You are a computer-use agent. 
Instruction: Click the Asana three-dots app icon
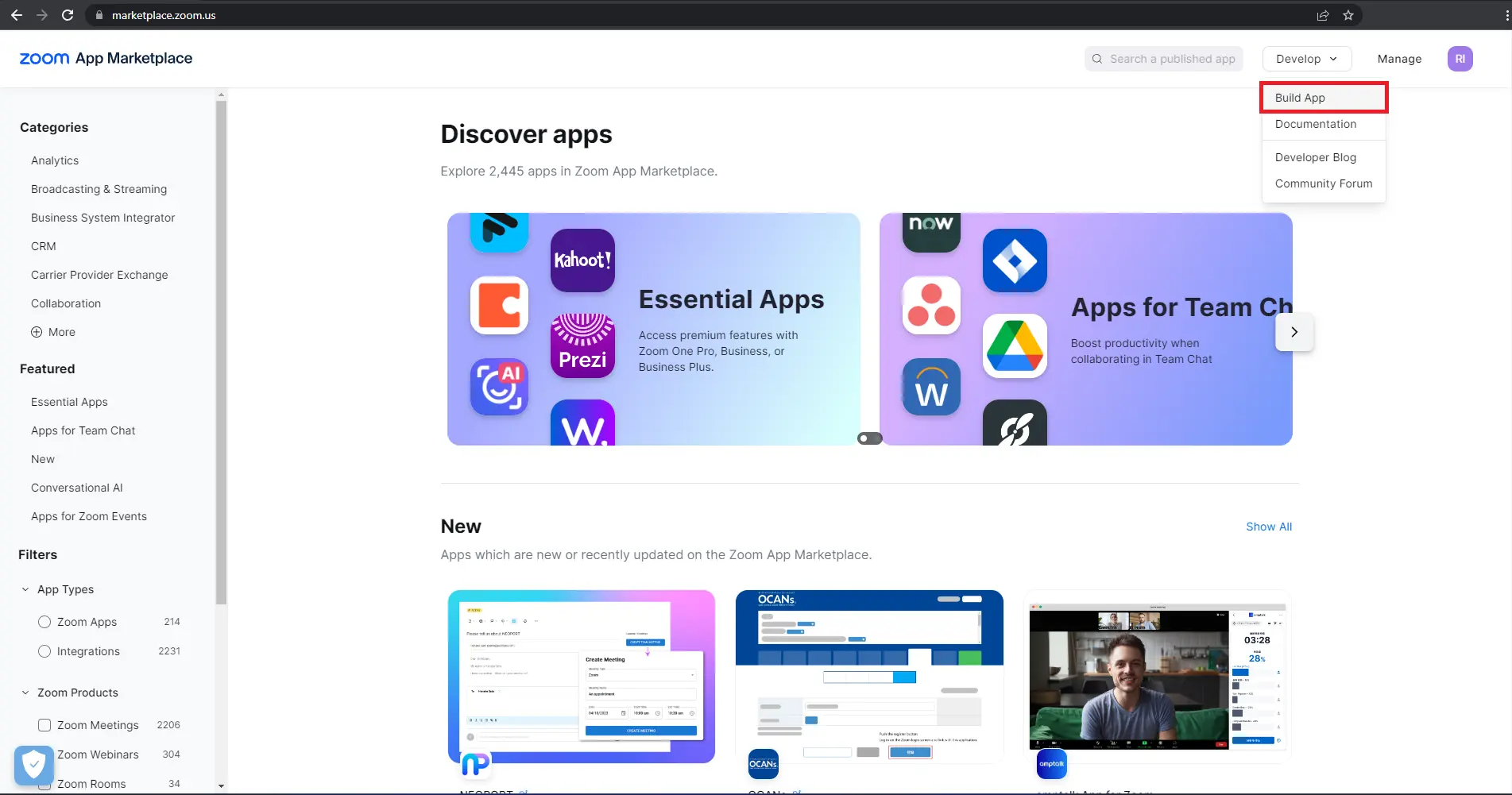click(931, 305)
